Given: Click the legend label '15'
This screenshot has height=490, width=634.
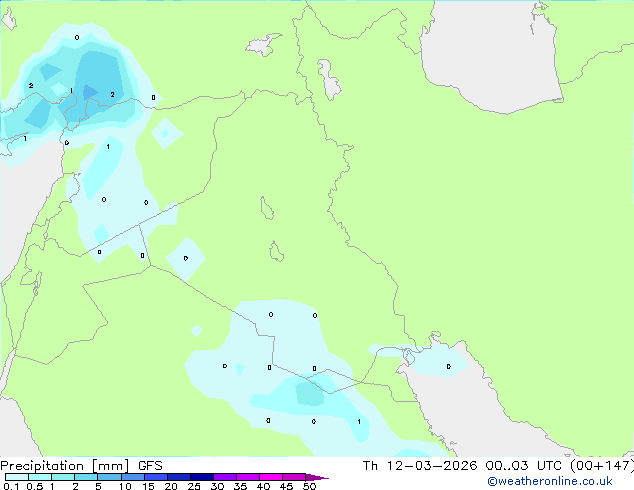Looking at the screenshot, I should tap(148, 486).
